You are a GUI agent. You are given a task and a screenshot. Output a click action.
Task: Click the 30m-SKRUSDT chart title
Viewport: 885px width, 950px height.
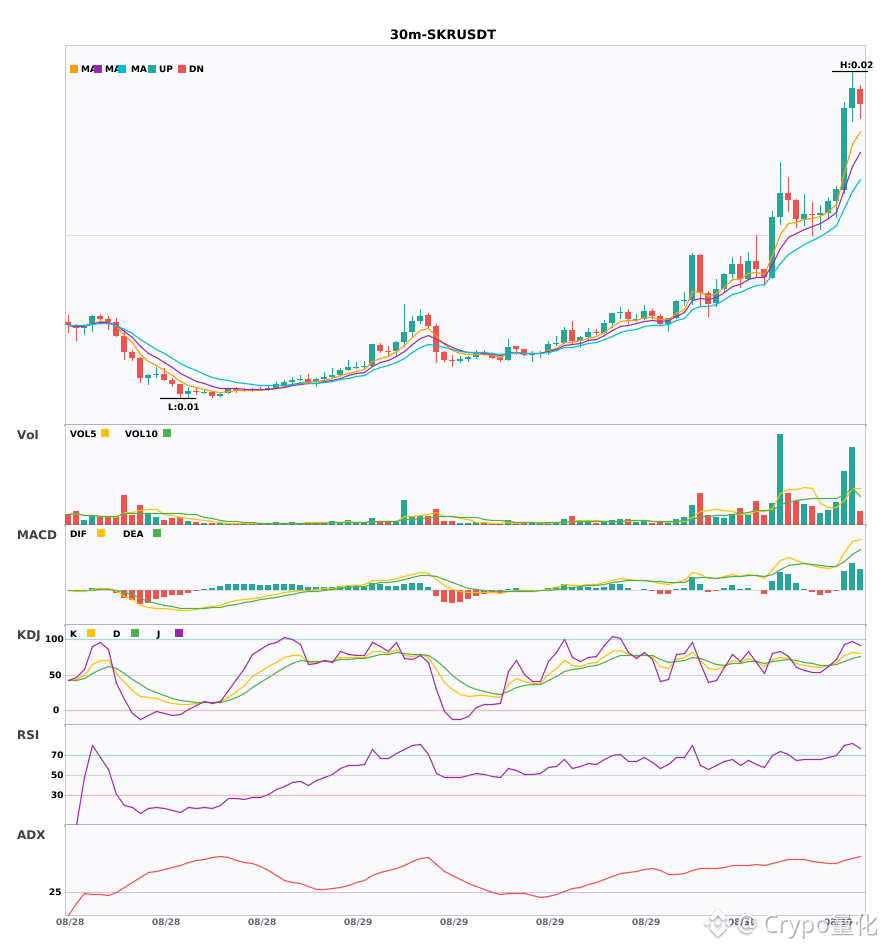[442, 35]
